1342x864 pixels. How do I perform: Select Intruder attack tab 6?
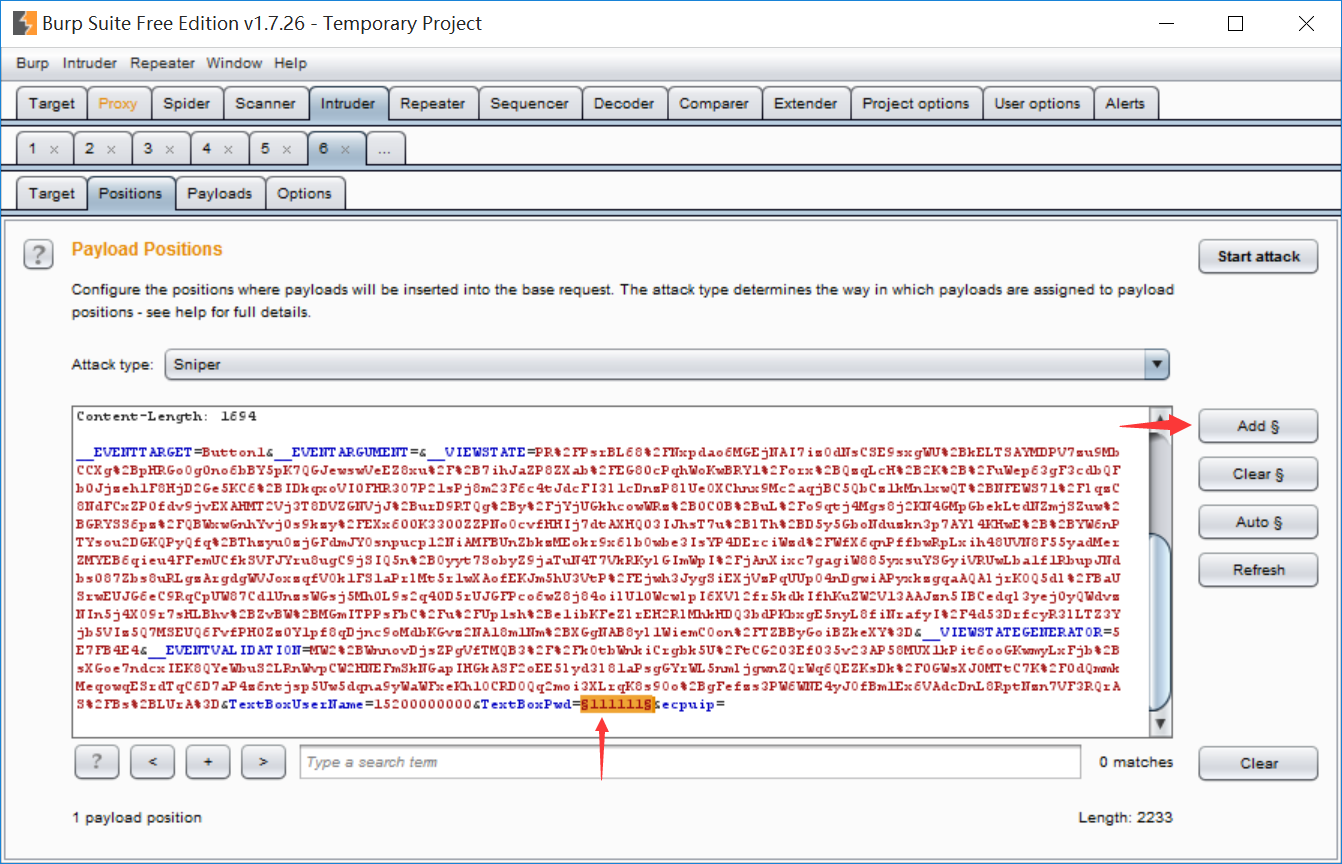tap(324, 149)
